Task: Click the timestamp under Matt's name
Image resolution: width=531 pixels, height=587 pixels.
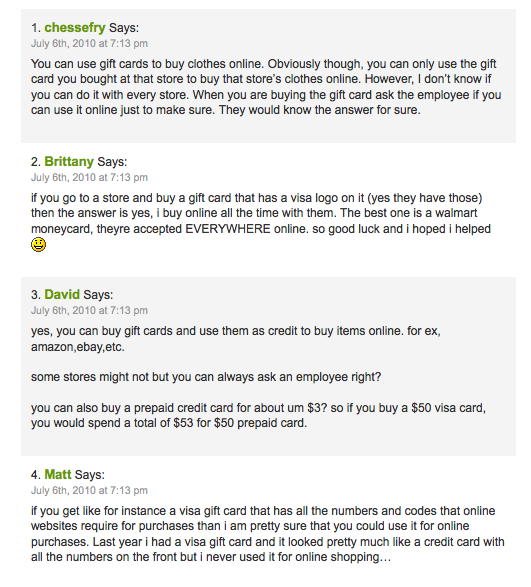Action: click(89, 490)
